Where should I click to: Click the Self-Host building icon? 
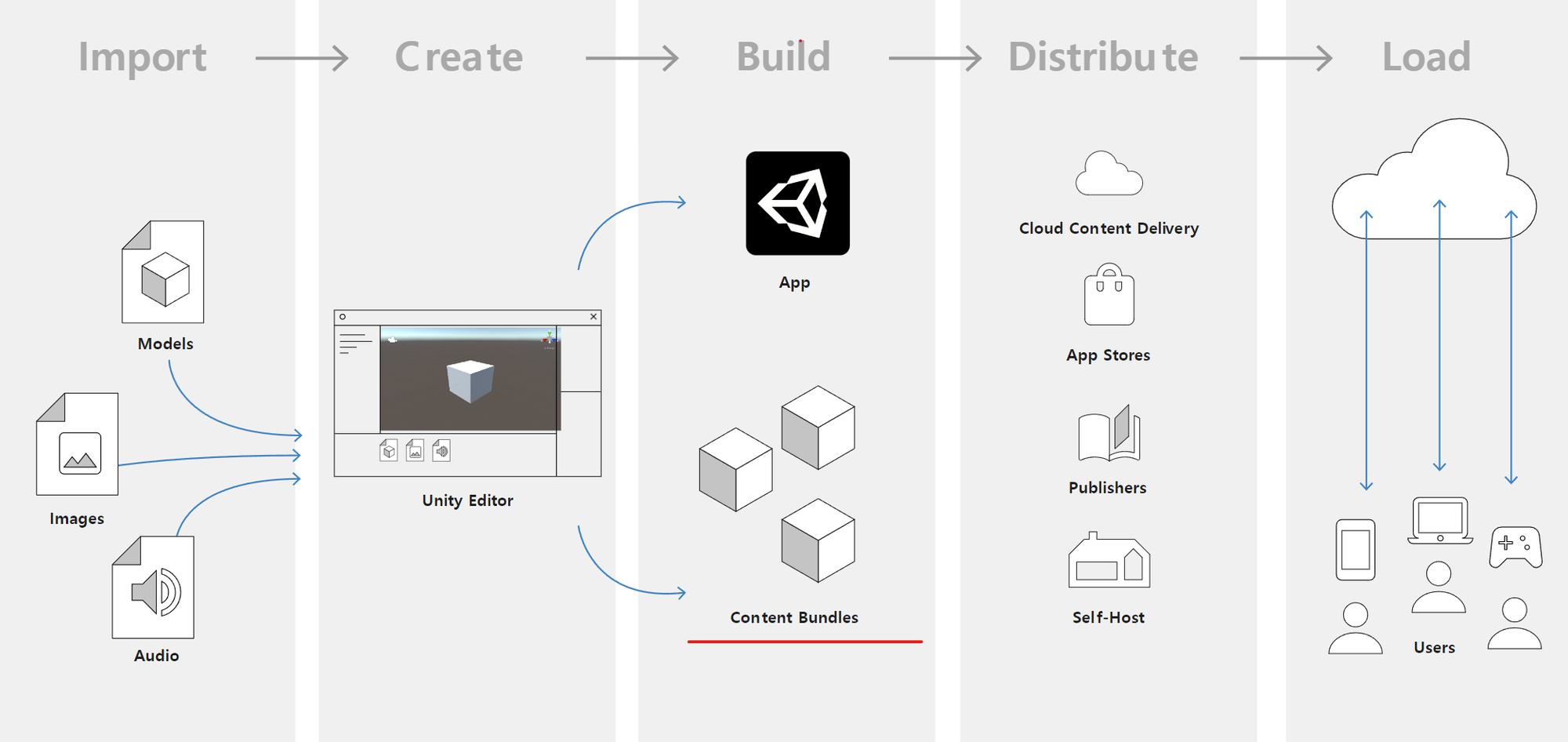[x=1109, y=560]
